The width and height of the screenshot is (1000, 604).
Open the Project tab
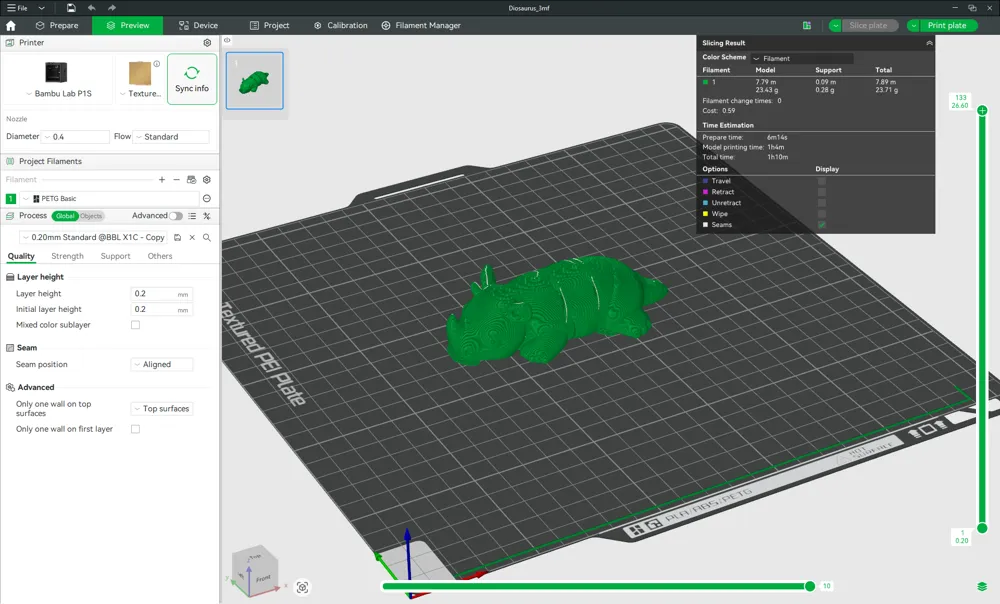[269, 26]
